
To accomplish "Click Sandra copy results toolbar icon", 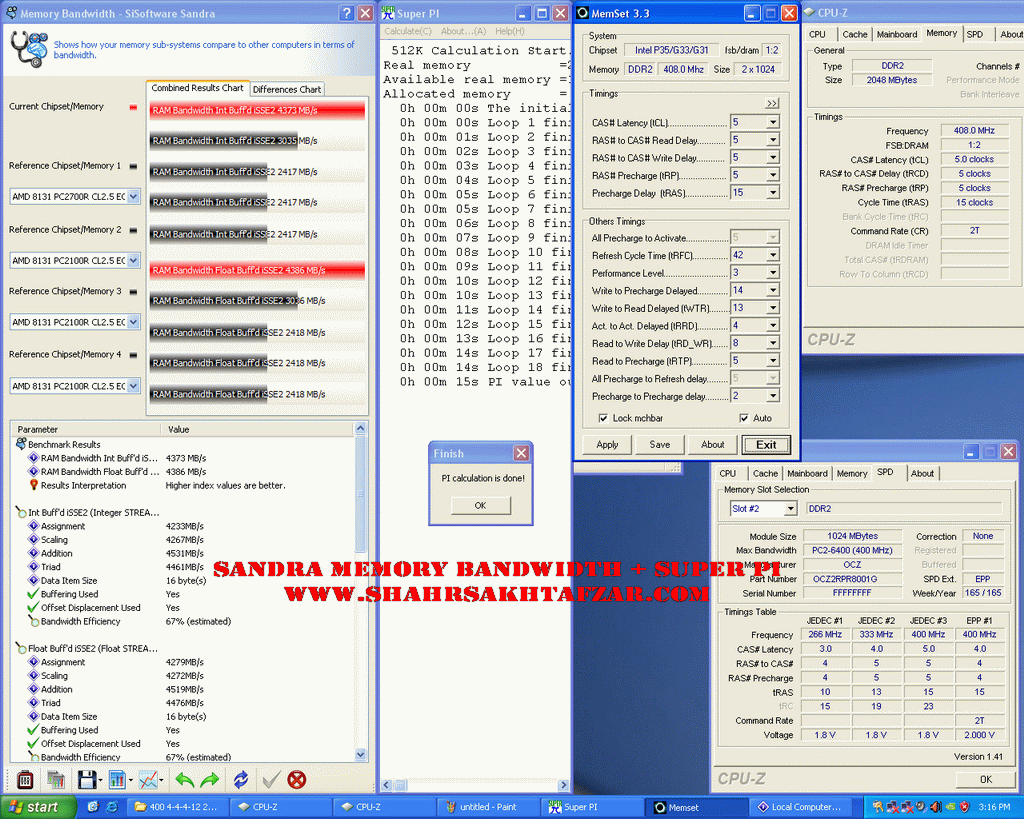I will 56,779.
